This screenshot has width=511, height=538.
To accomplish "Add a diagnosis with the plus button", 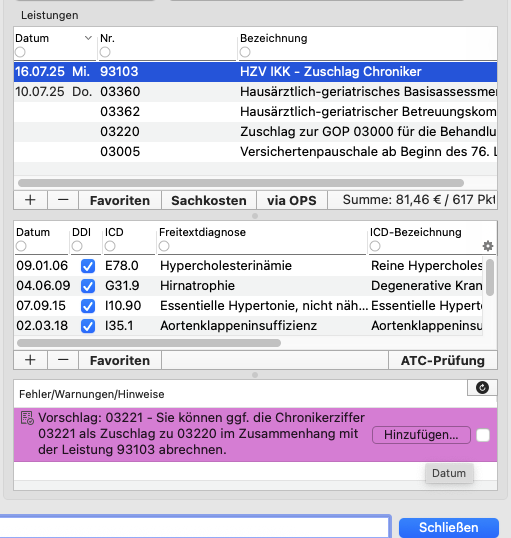I will pyautogui.click(x=30, y=360).
